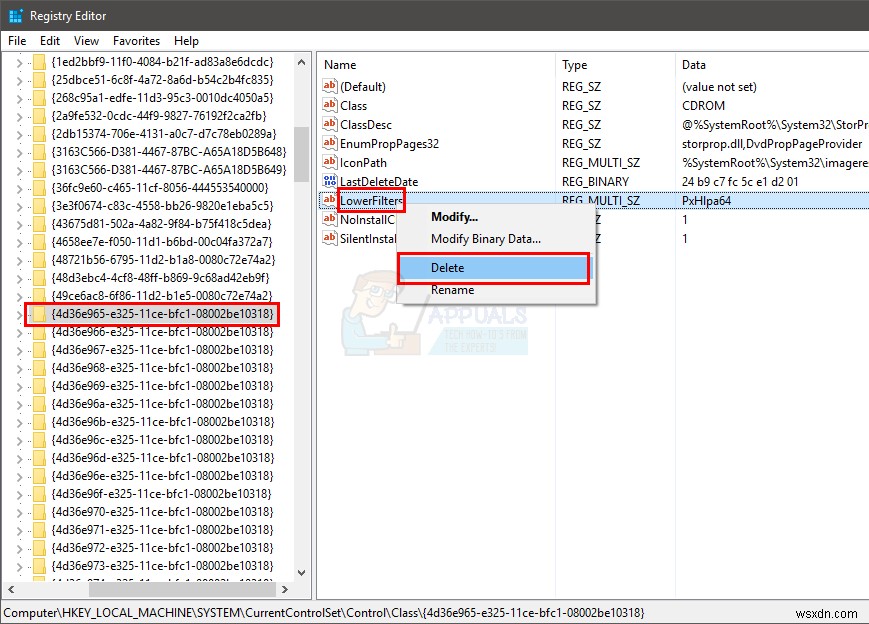Select the icon beside EnumPropPages32 value
This screenshot has height=624, width=869.
330,143
